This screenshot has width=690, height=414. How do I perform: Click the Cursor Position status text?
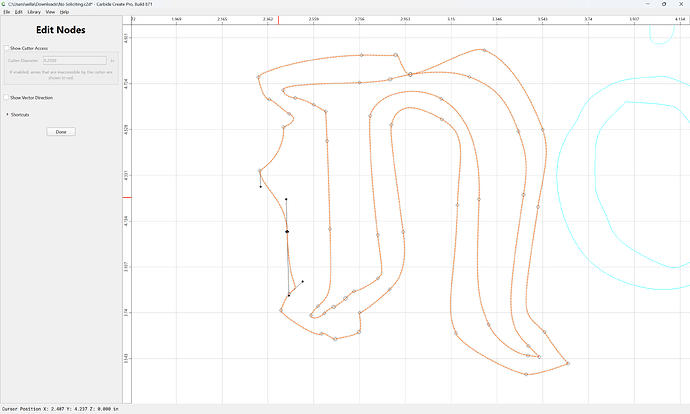click(x=60, y=409)
